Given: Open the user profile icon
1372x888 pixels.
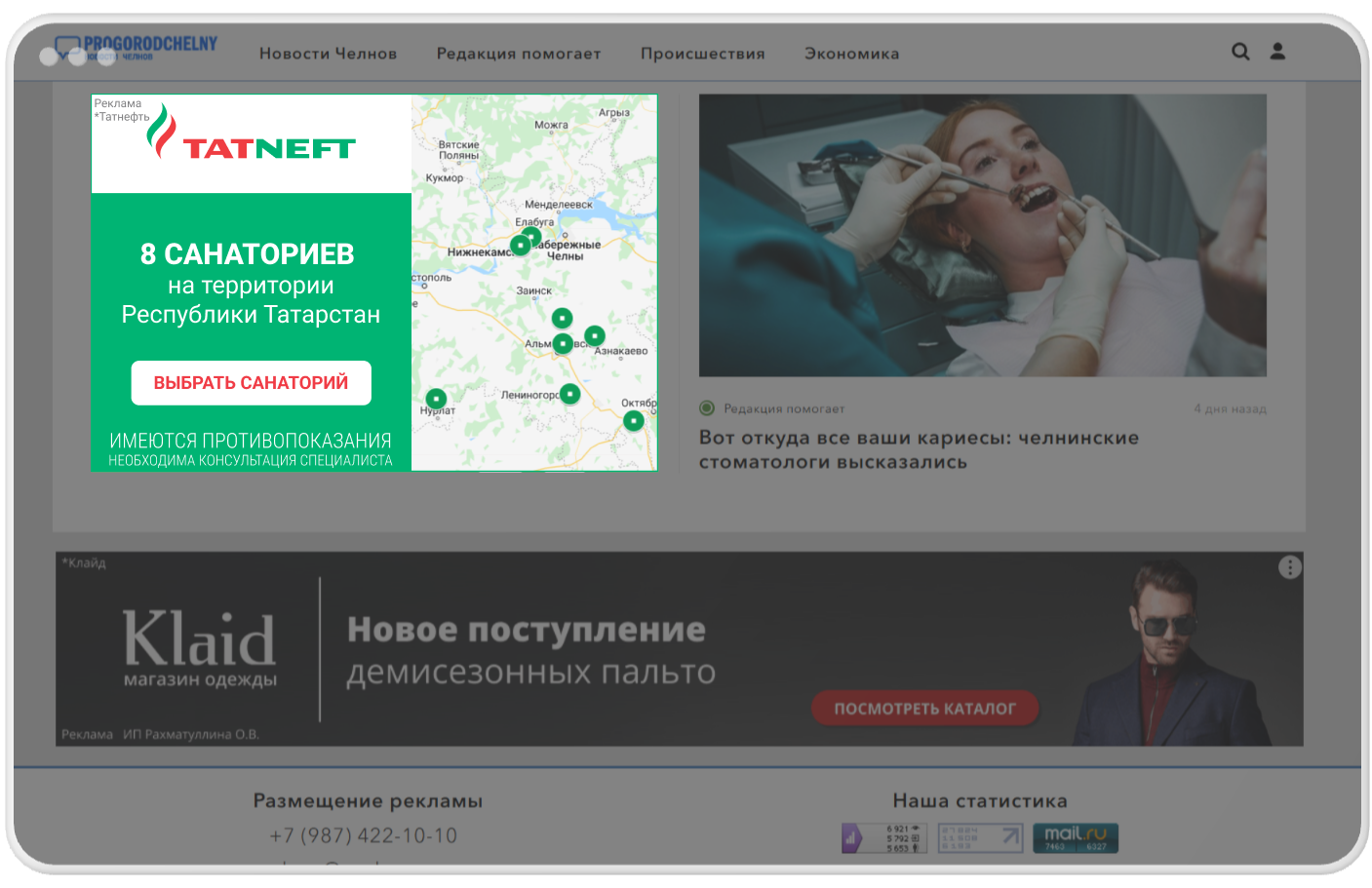Looking at the screenshot, I should pos(1277,52).
